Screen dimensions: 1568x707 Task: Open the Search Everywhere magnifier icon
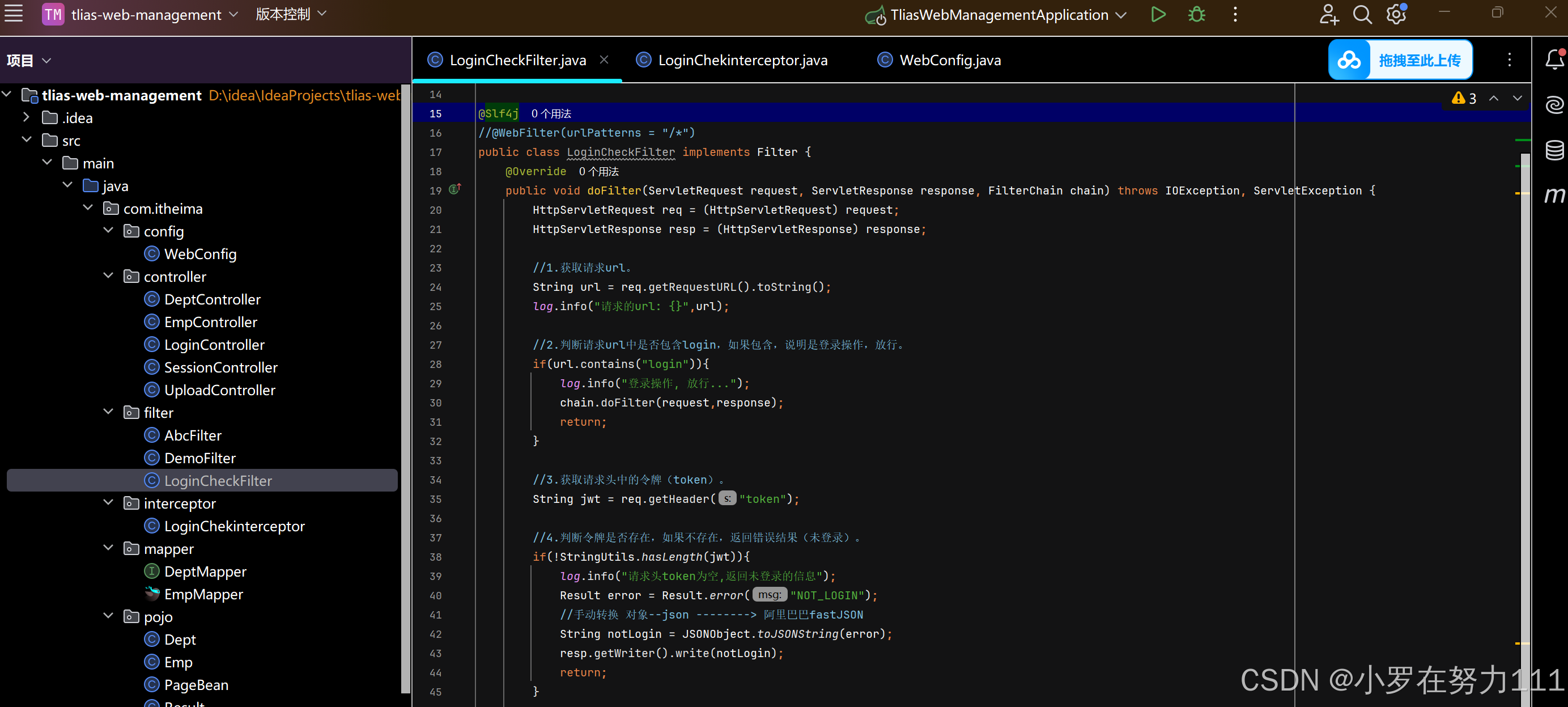[x=1362, y=15]
